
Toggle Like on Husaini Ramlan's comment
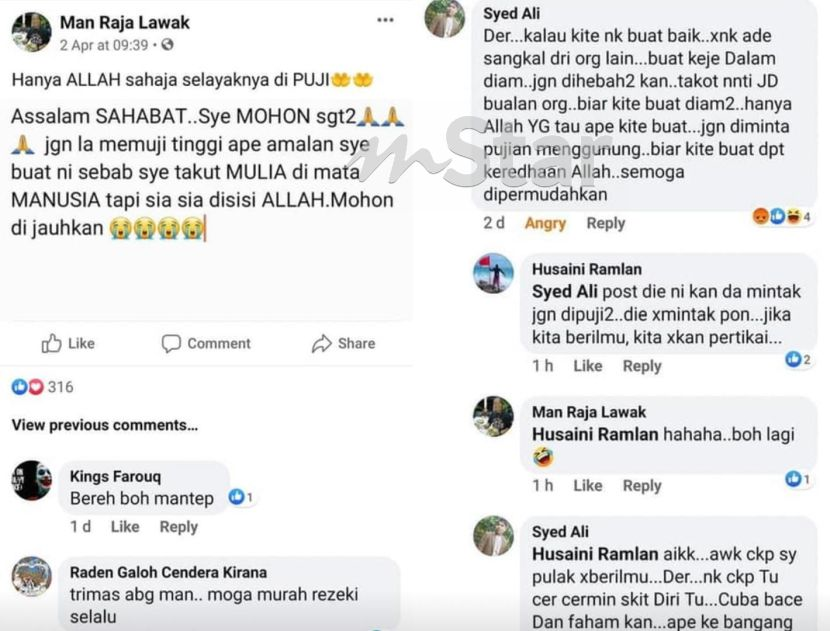tap(588, 366)
